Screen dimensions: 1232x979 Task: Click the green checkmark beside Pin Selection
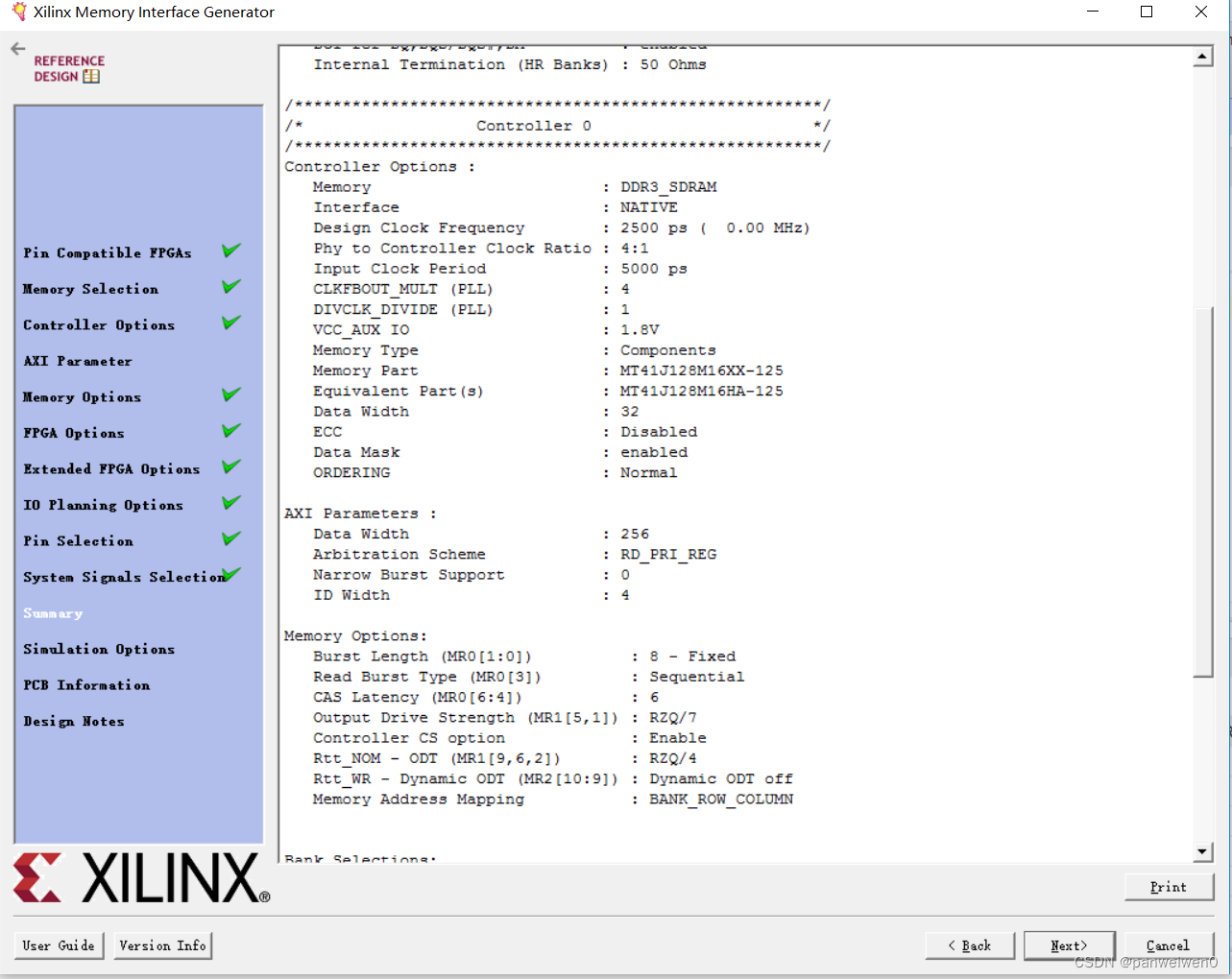tap(231, 538)
